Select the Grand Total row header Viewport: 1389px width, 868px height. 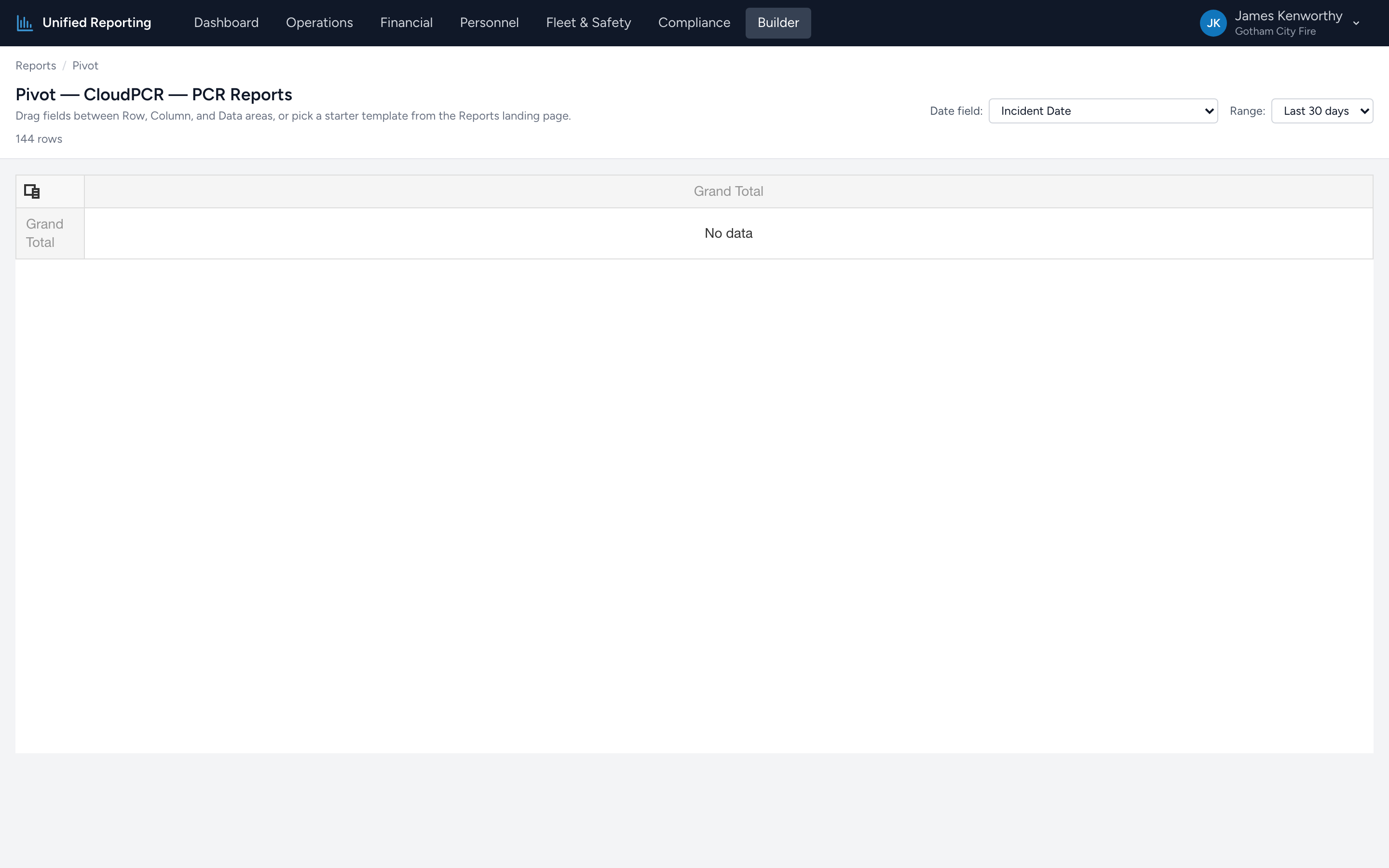pyautogui.click(x=50, y=233)
